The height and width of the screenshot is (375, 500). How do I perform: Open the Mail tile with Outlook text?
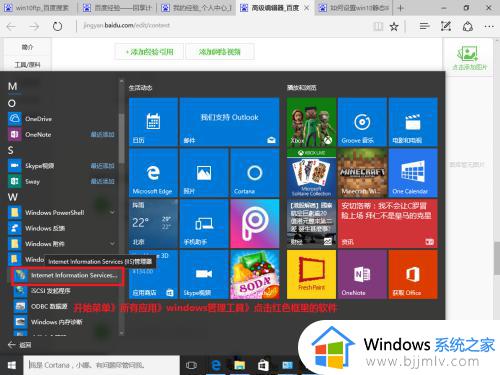tap(229, 122)
